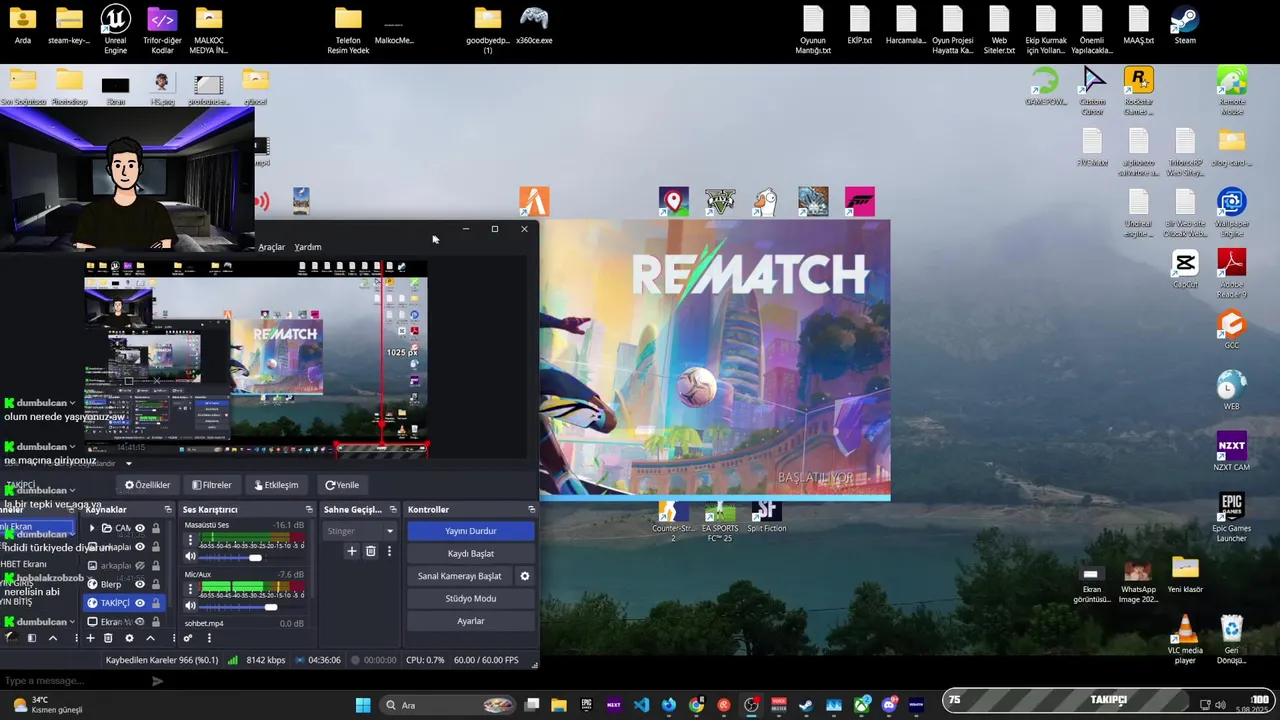Click Yayını Durdur to stop streaming
The width and height of the screenshot is (1280, 720).
[470, 531]
